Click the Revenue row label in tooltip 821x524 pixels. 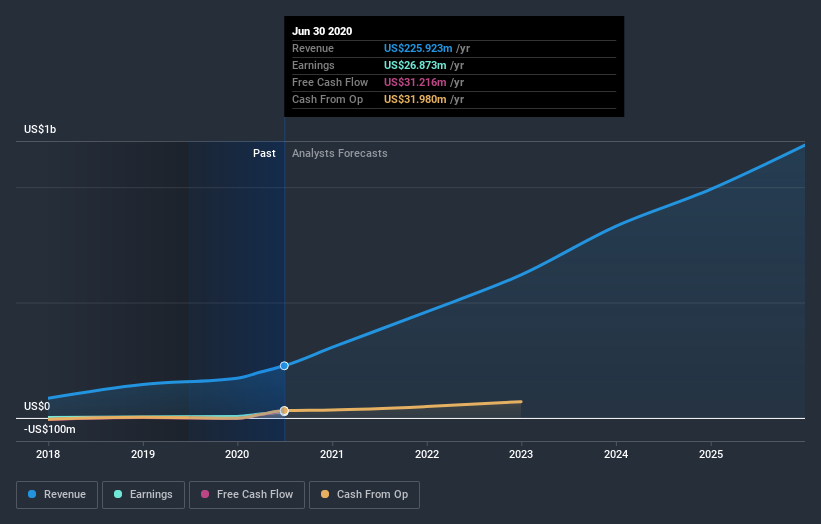313,48
